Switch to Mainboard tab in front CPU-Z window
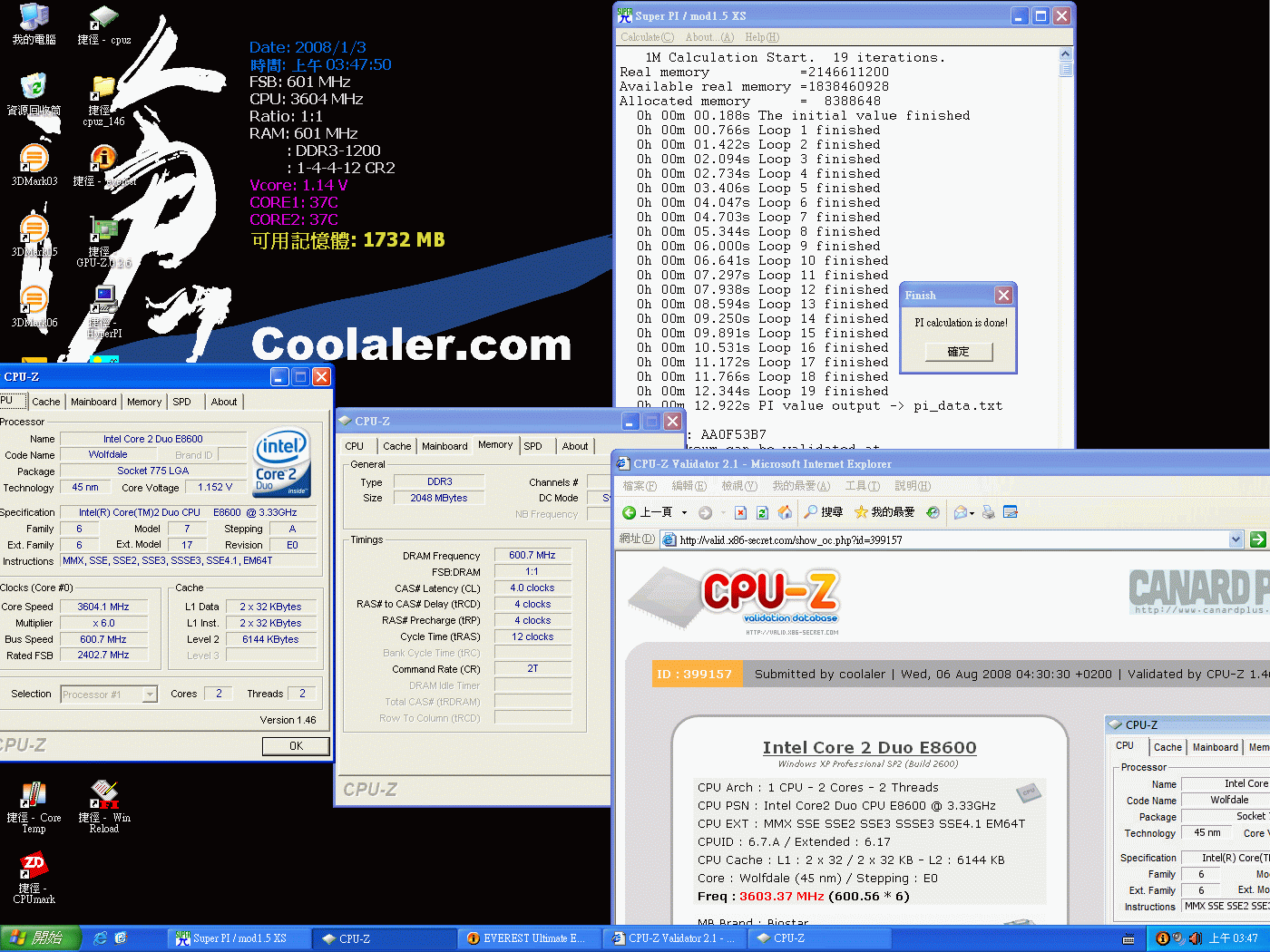 tap(93, 402)
